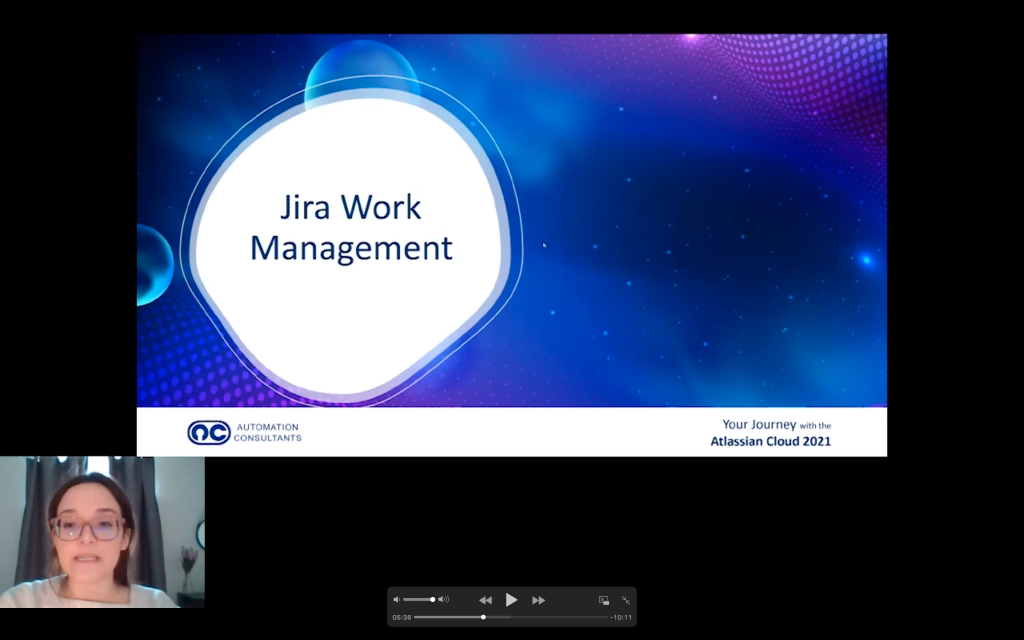
Task: Enable picture-in-picture mode
Action: click(x=603, y=600)
